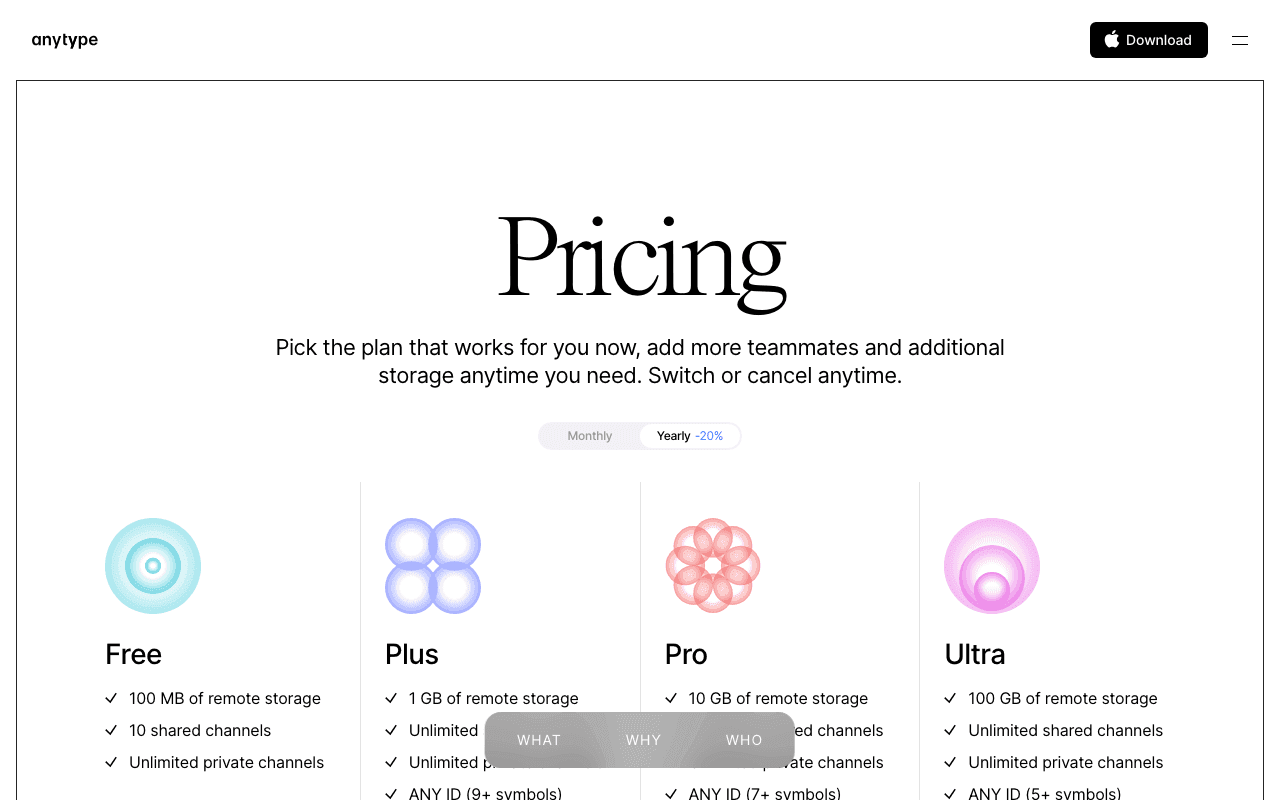1280x800 pixels.
Task: Click the large Pricing heading
Action: [641, 259]
